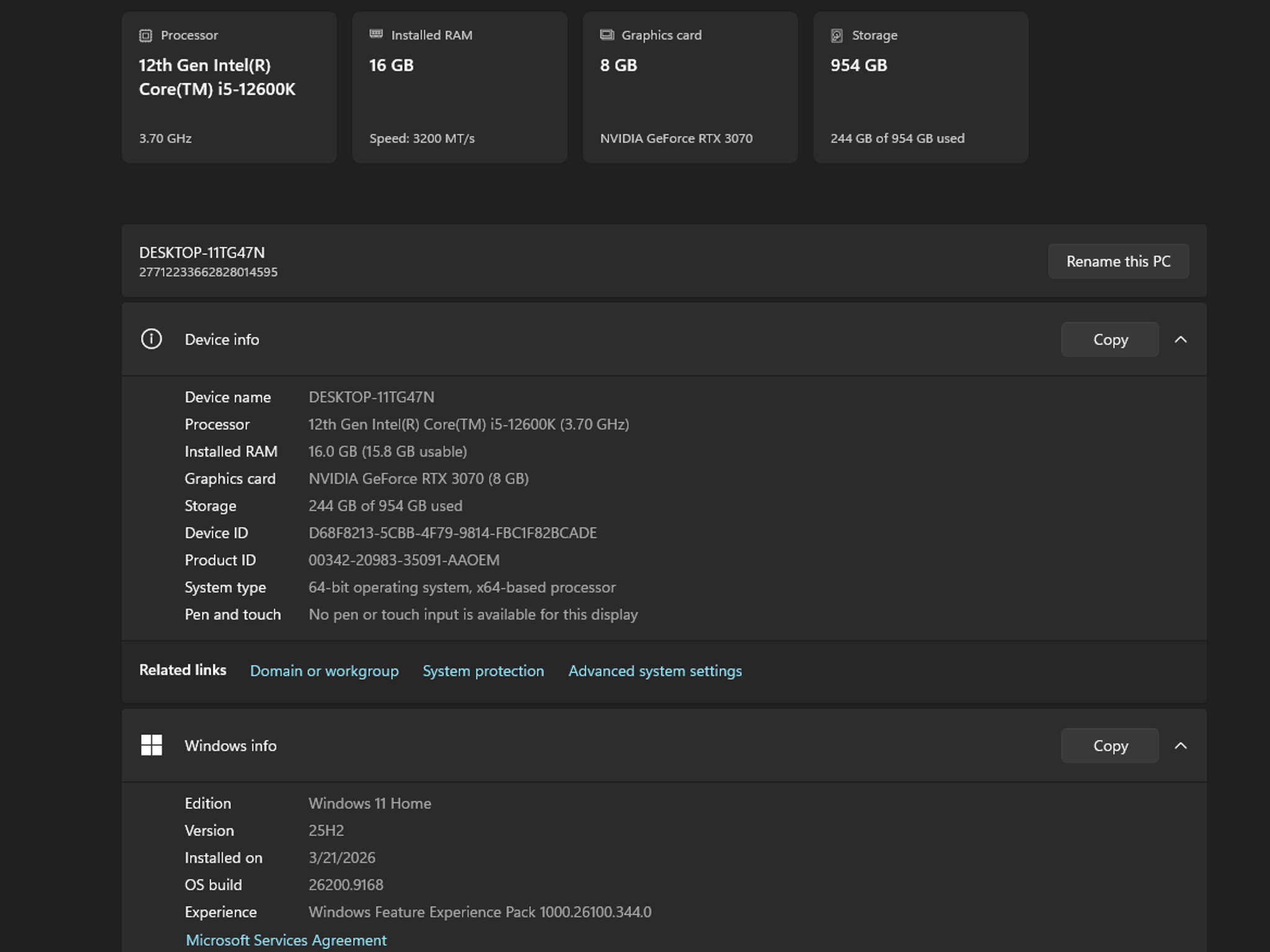Click Rename this PC button
Image resolution: width=1270 pixels, height=952 pixels.
point(1119,261)
